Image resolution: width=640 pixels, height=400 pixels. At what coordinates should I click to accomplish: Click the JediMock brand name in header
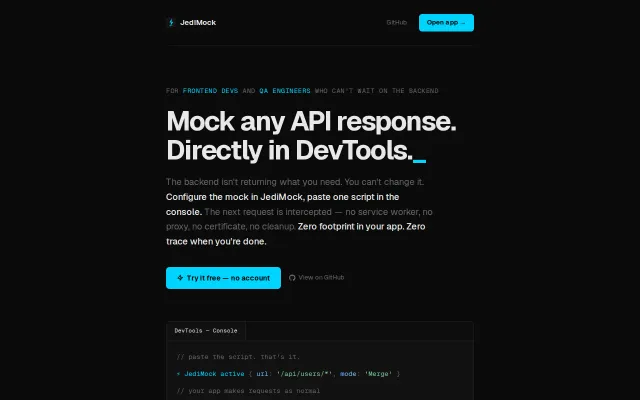(x=198, y=22)
